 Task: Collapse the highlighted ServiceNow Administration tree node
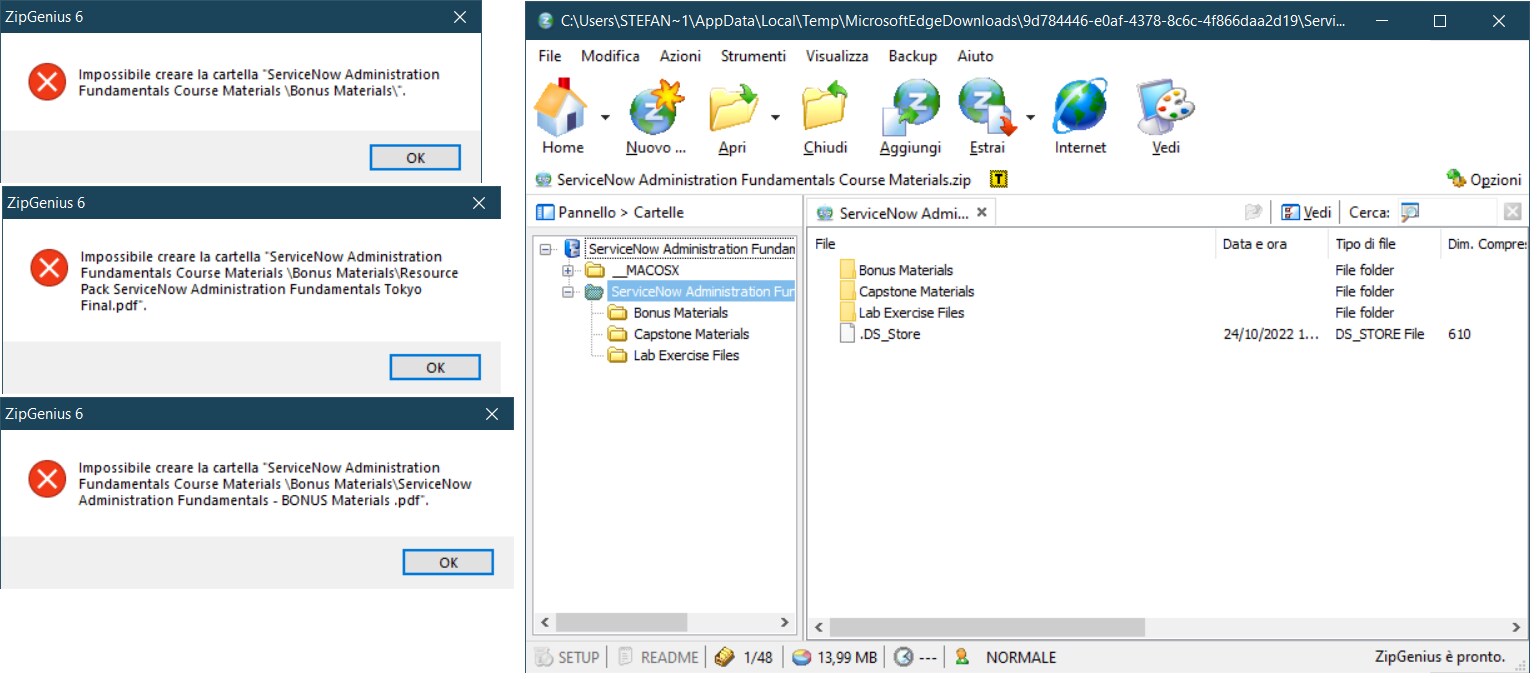[567, 292]
